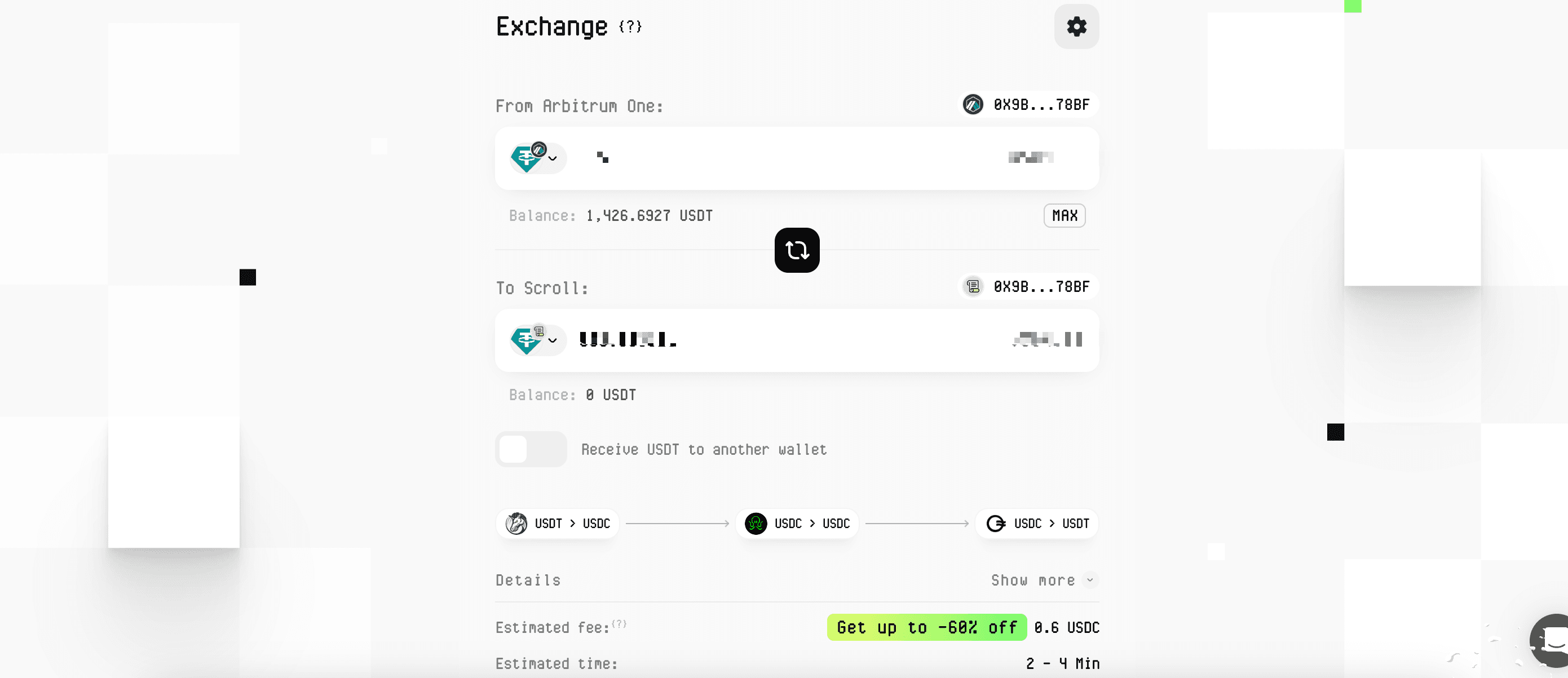Open the support chat widget
Image resolution: width=1568 pixels, height=678 pixels.
pos(1551,641)
